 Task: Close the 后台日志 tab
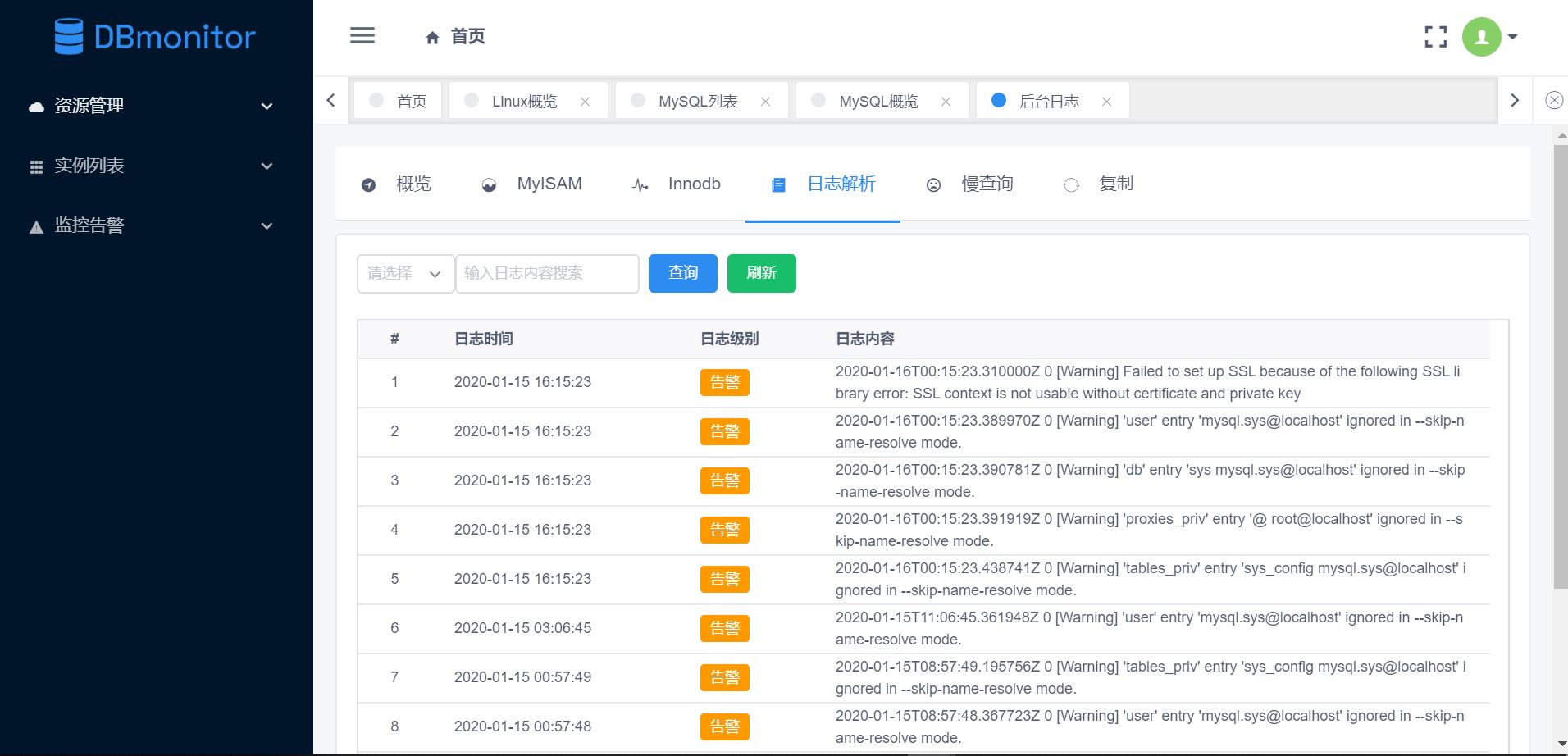pos(1106,102)
